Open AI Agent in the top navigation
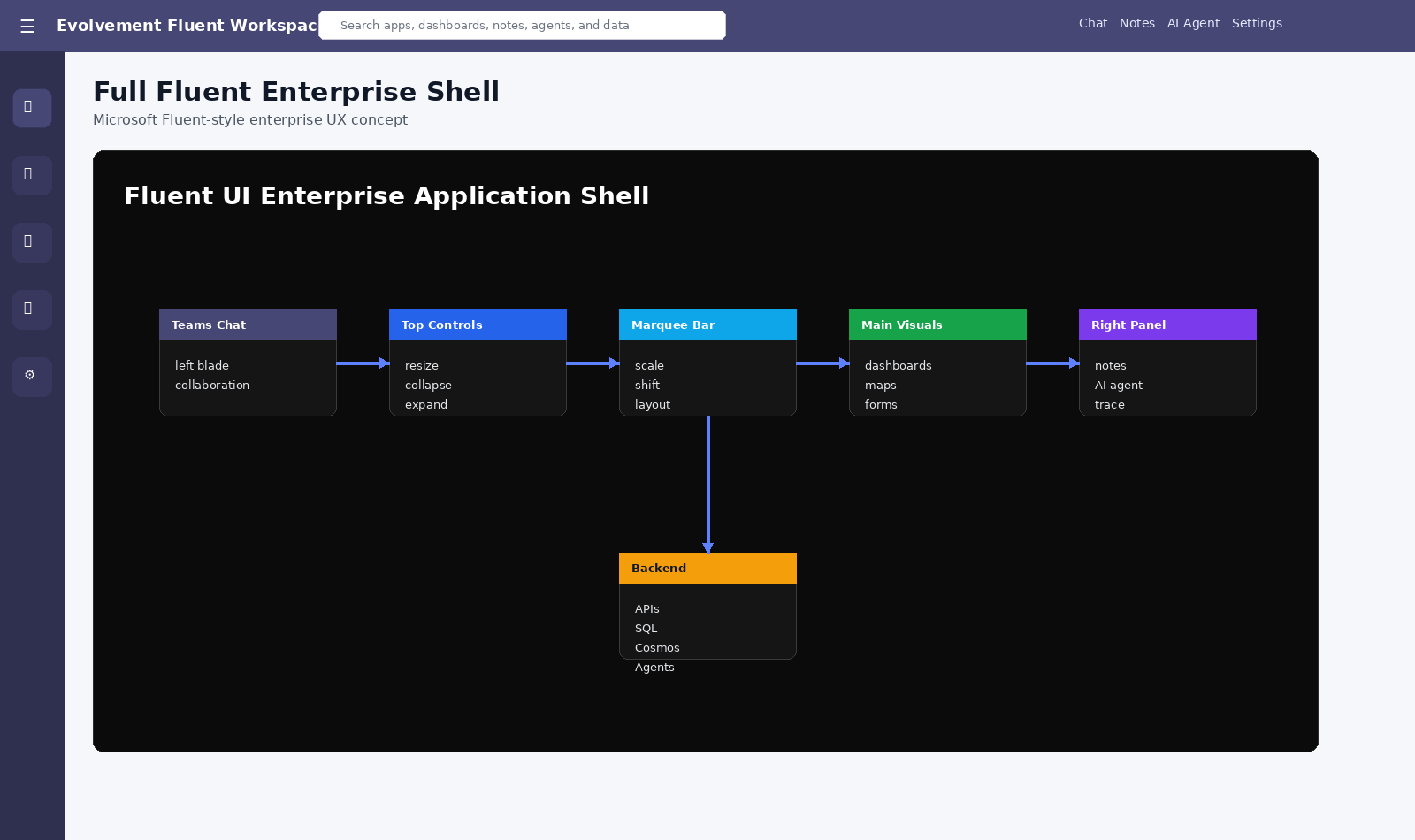This screenshot has height=840, width=1415. (x=1193, y=24)
